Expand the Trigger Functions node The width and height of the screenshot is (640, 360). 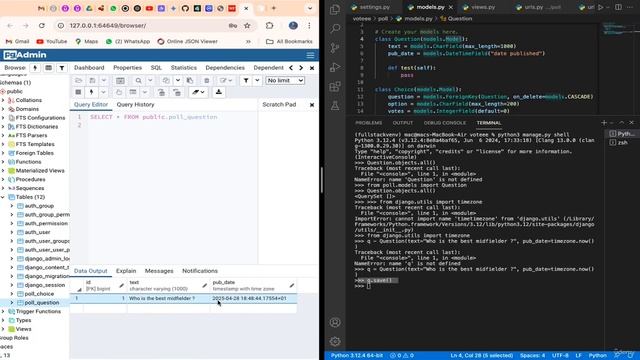3,311
